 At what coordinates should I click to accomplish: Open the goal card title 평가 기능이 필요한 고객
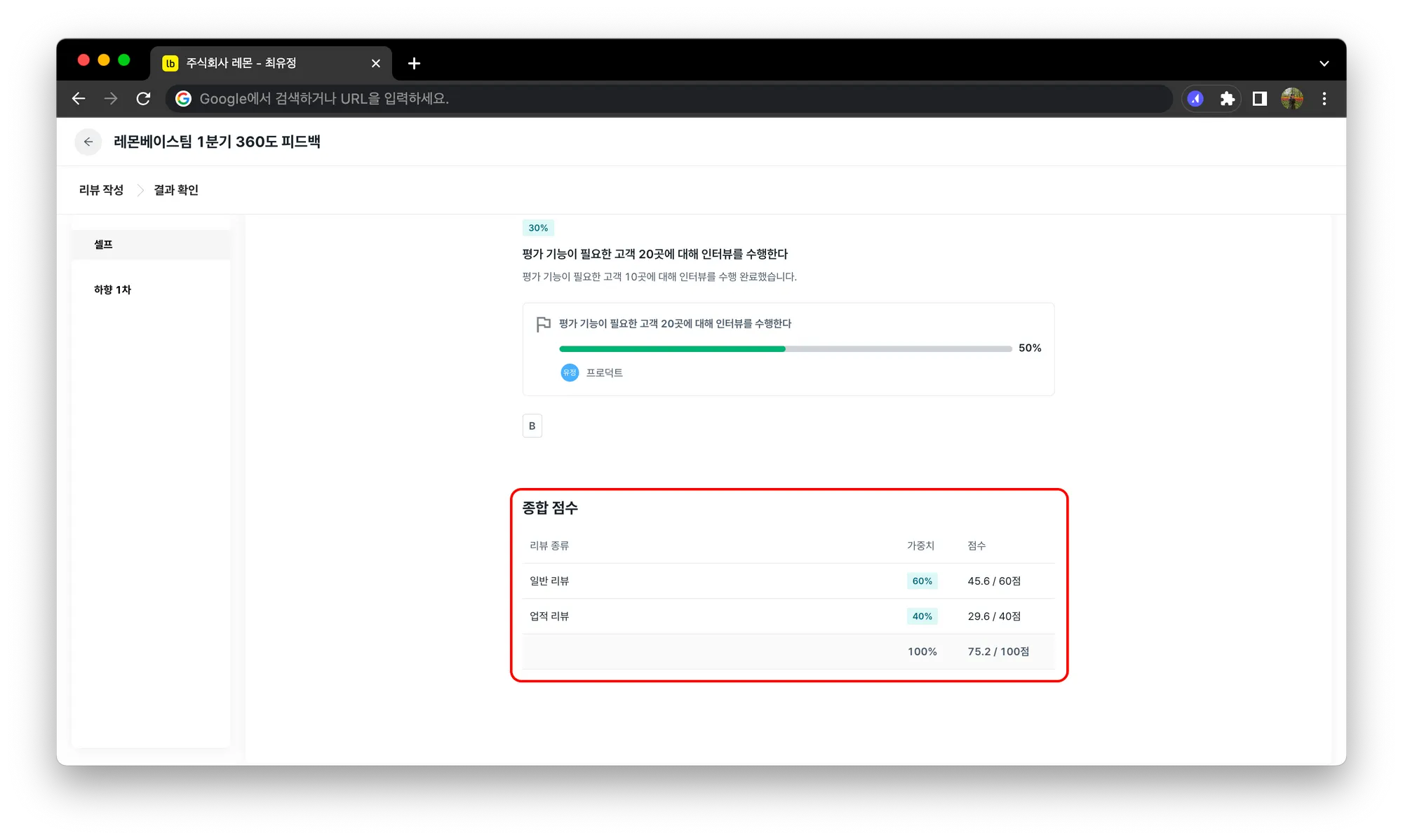tap(675, 323)
